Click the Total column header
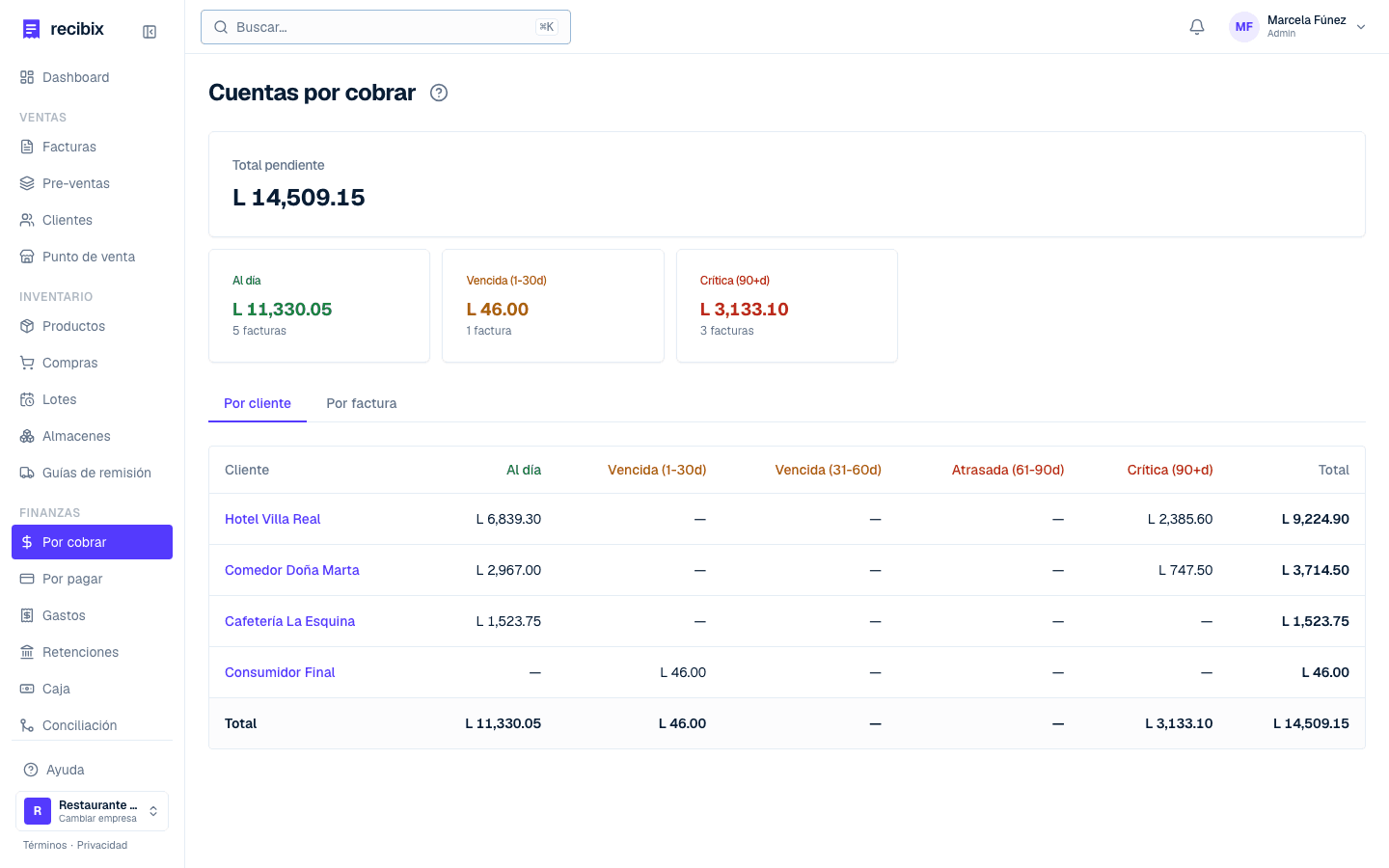The width and height of the screenshot is (1389, 868). (1334, 470)
